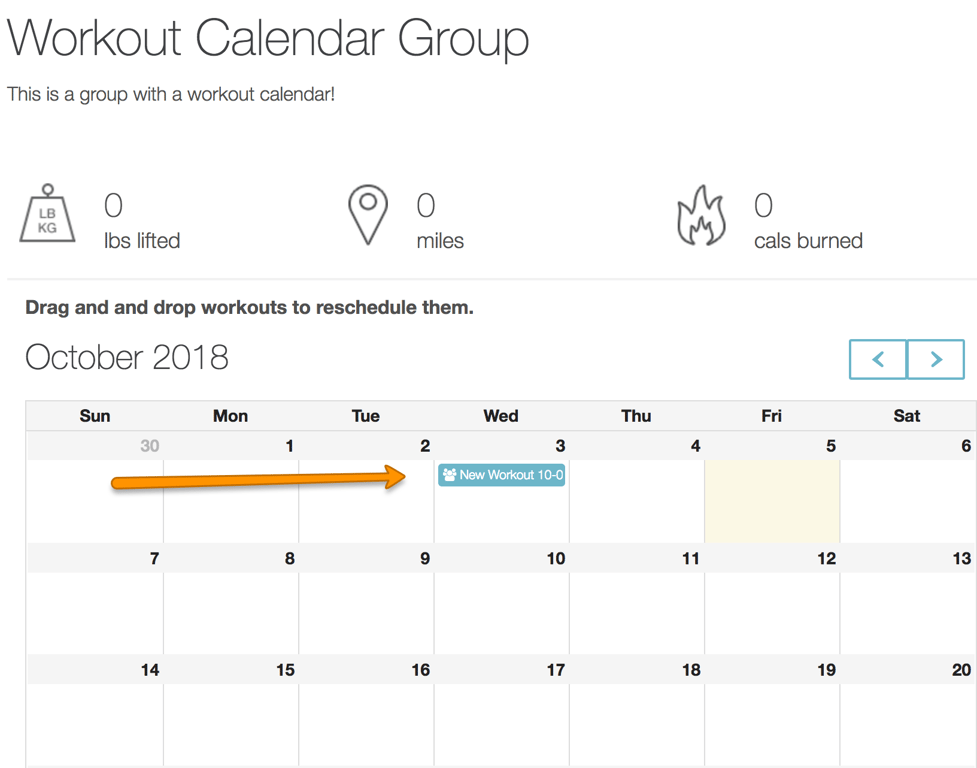
Task: Click the Sun column header
Action: pos(95,416)
